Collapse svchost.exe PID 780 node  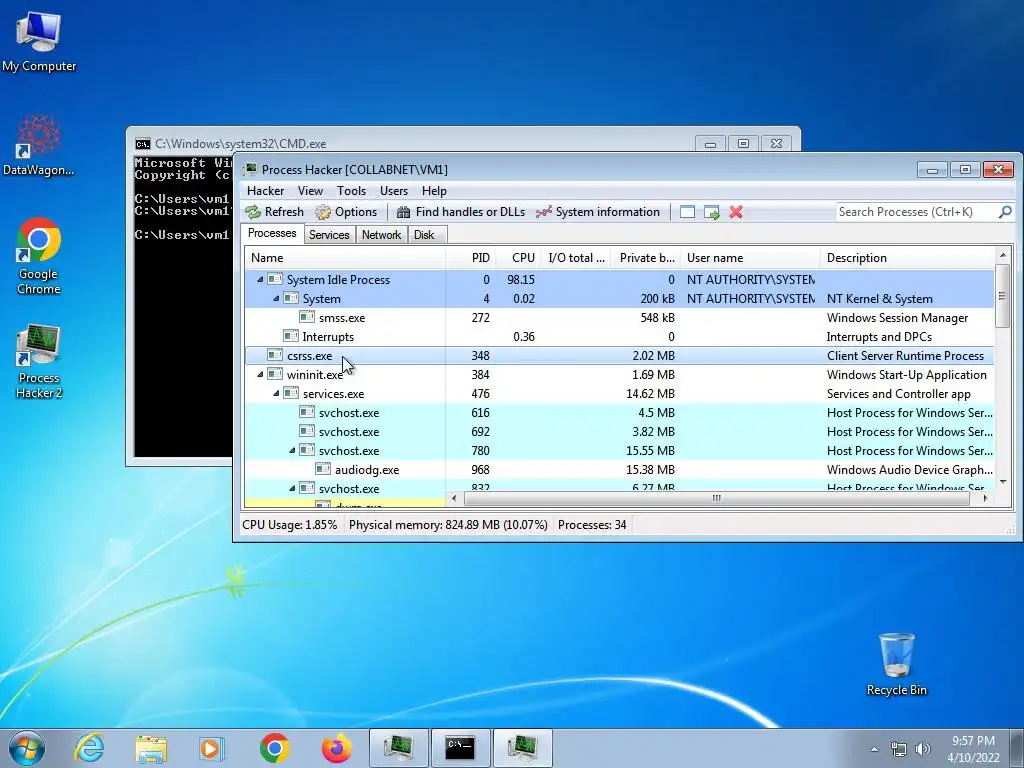[x=292, y=451]
